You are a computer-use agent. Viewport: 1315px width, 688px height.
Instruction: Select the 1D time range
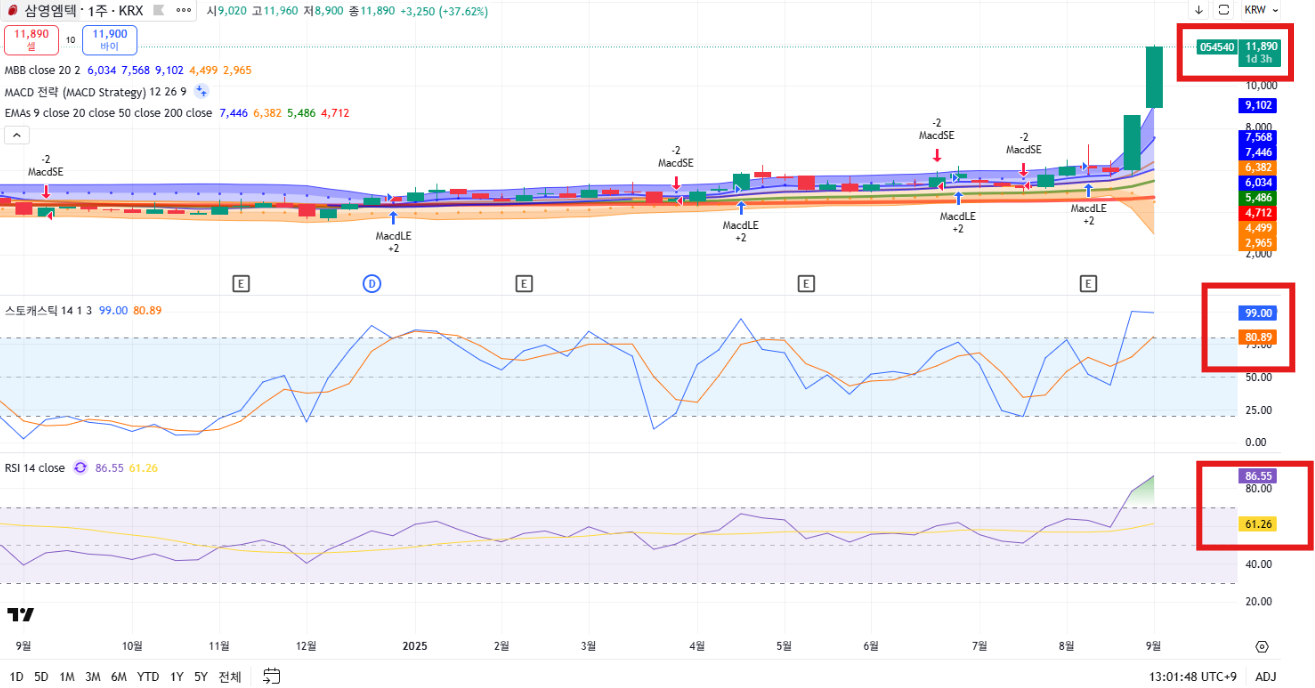[x=17, y=677]
